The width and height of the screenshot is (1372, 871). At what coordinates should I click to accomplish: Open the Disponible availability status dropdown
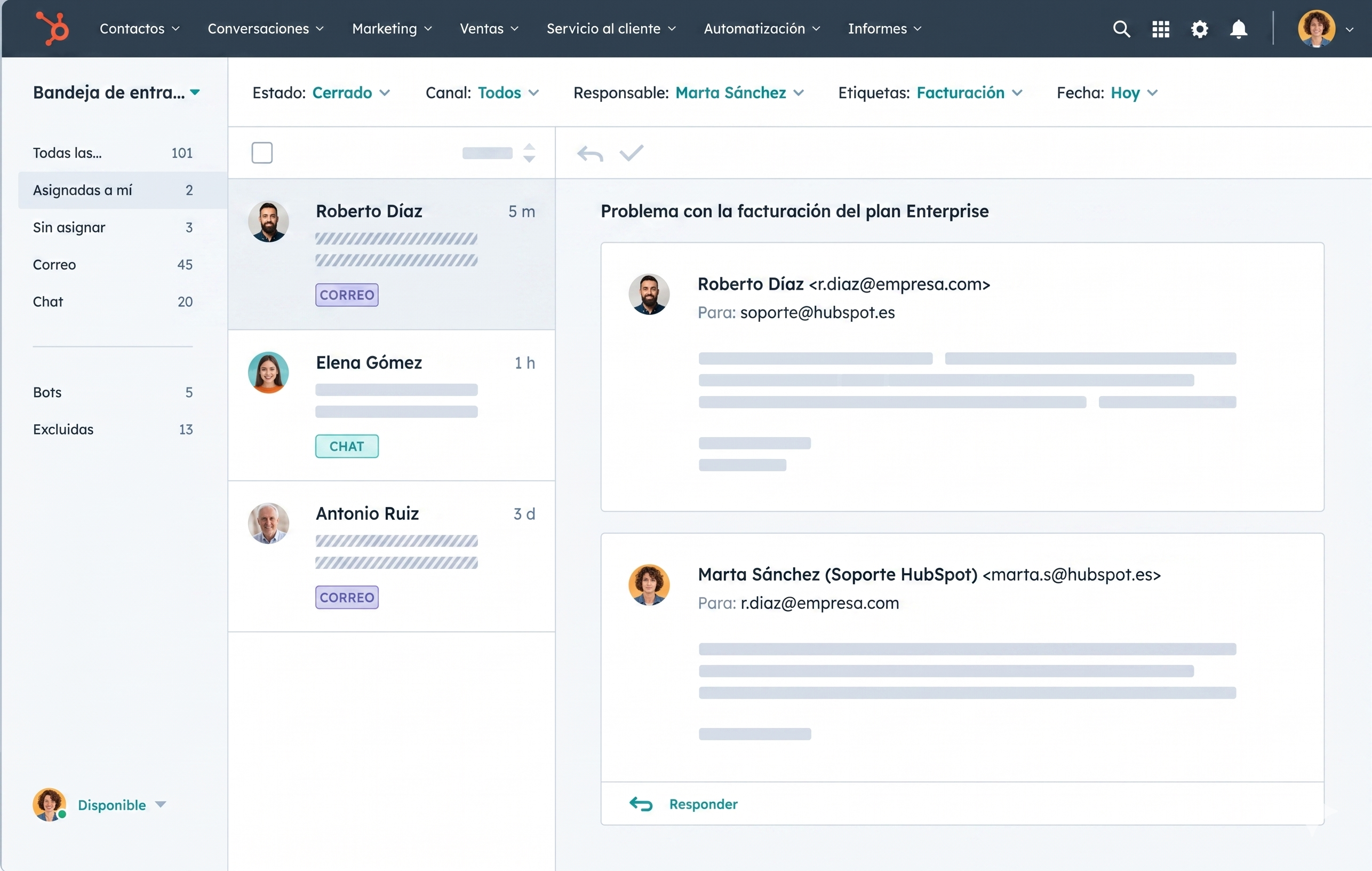click(122, 805)
